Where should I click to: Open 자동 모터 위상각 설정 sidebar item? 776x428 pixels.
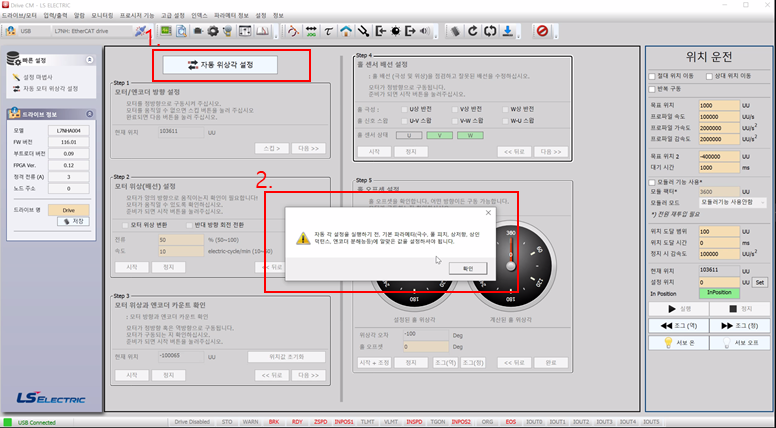pyautogui.click(x=50, y=89)
